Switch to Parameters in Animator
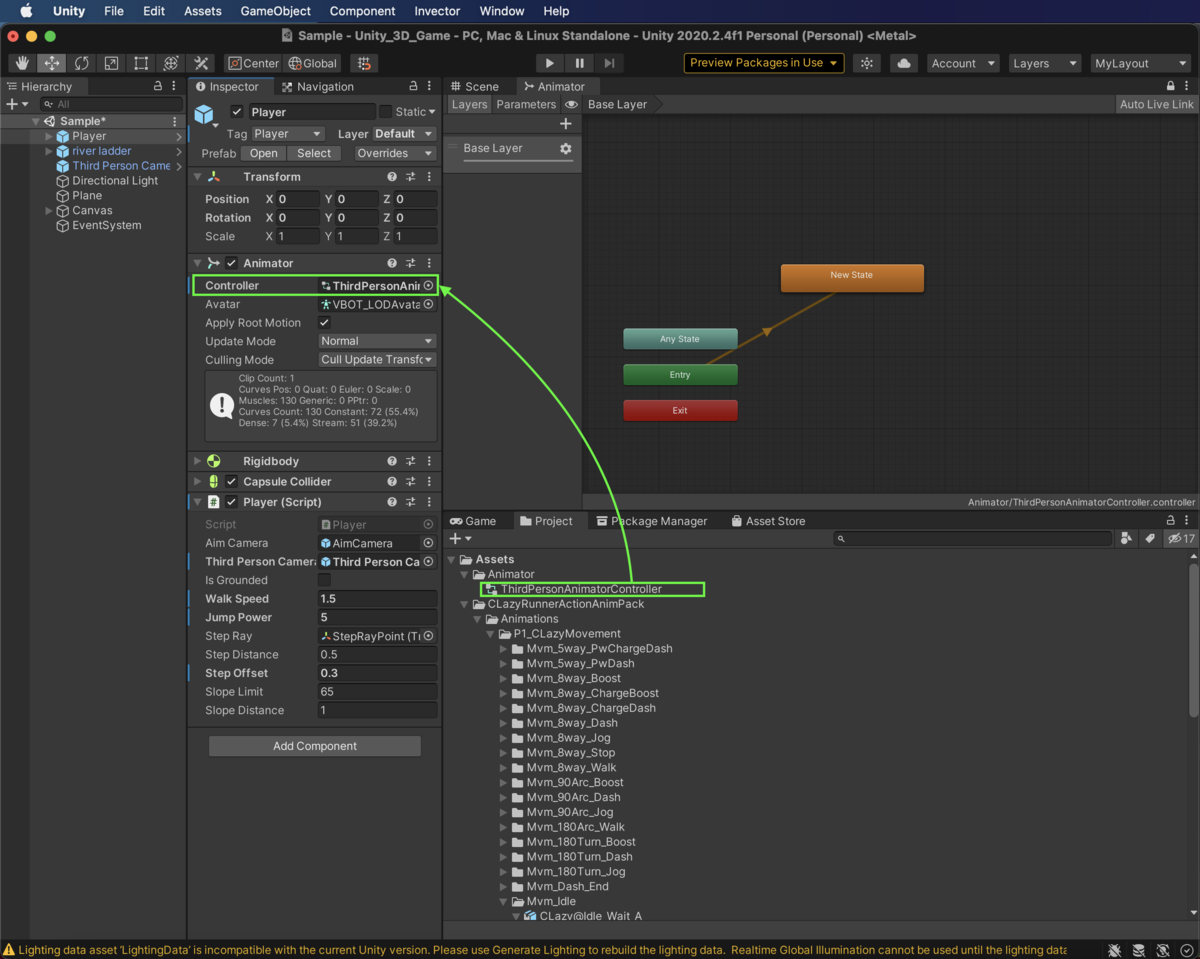 coord(526,104)
